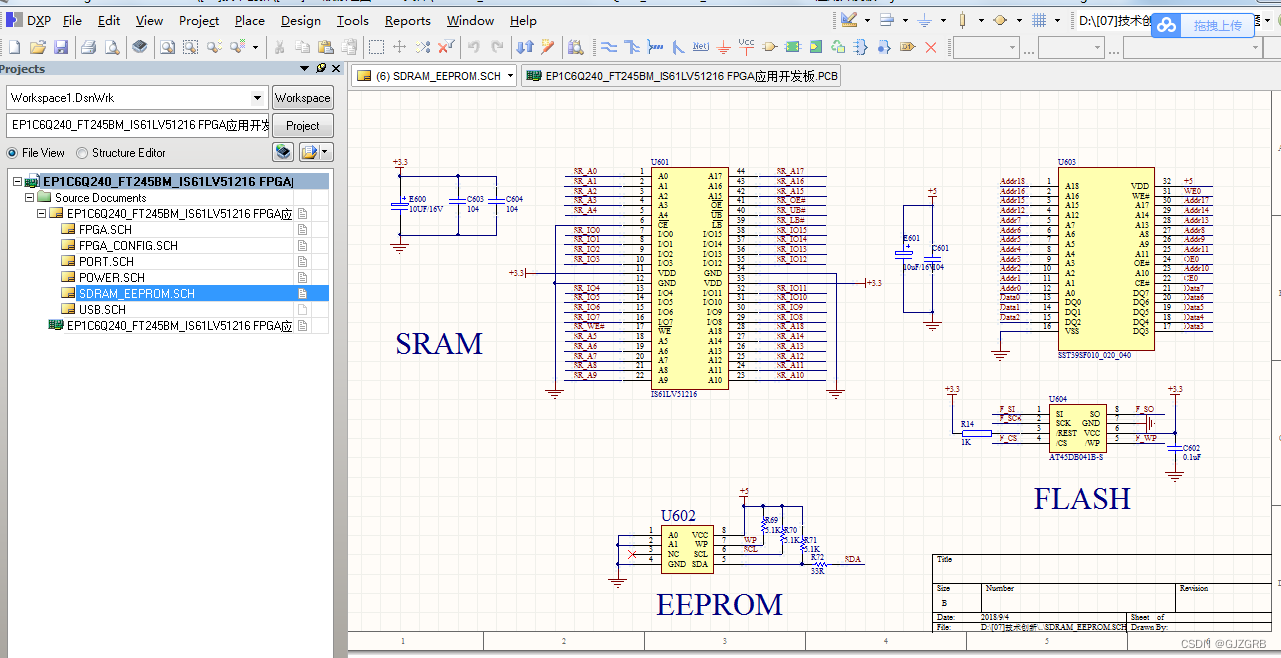Screen dimensions: 1281x658
Task: Open the Place menu
Action: click(249, 20)
